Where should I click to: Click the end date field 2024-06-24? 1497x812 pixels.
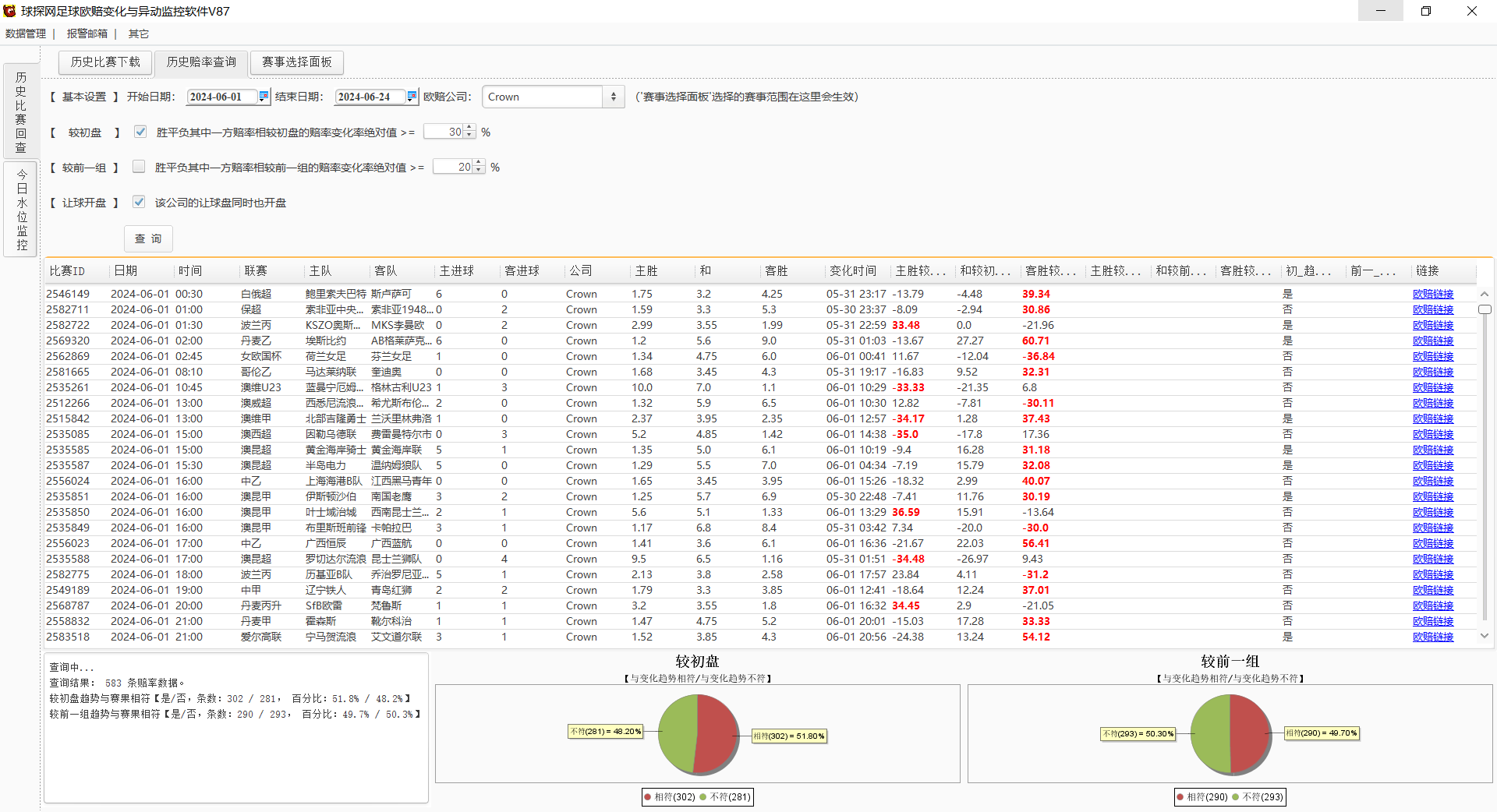tap(370, 97)
